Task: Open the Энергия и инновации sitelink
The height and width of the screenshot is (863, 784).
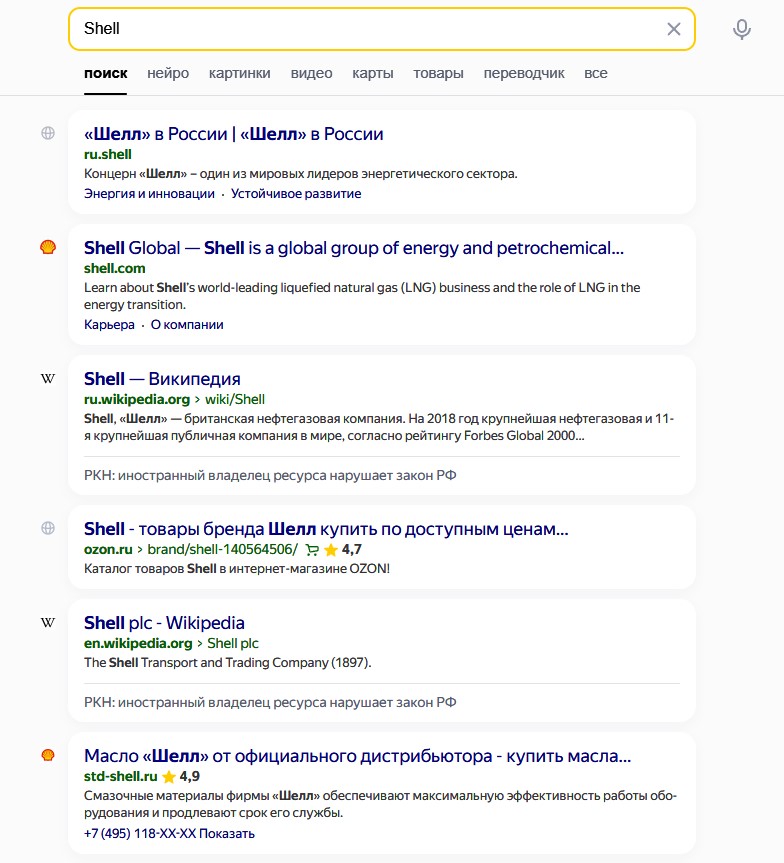Action: click(x=149, y=194)
